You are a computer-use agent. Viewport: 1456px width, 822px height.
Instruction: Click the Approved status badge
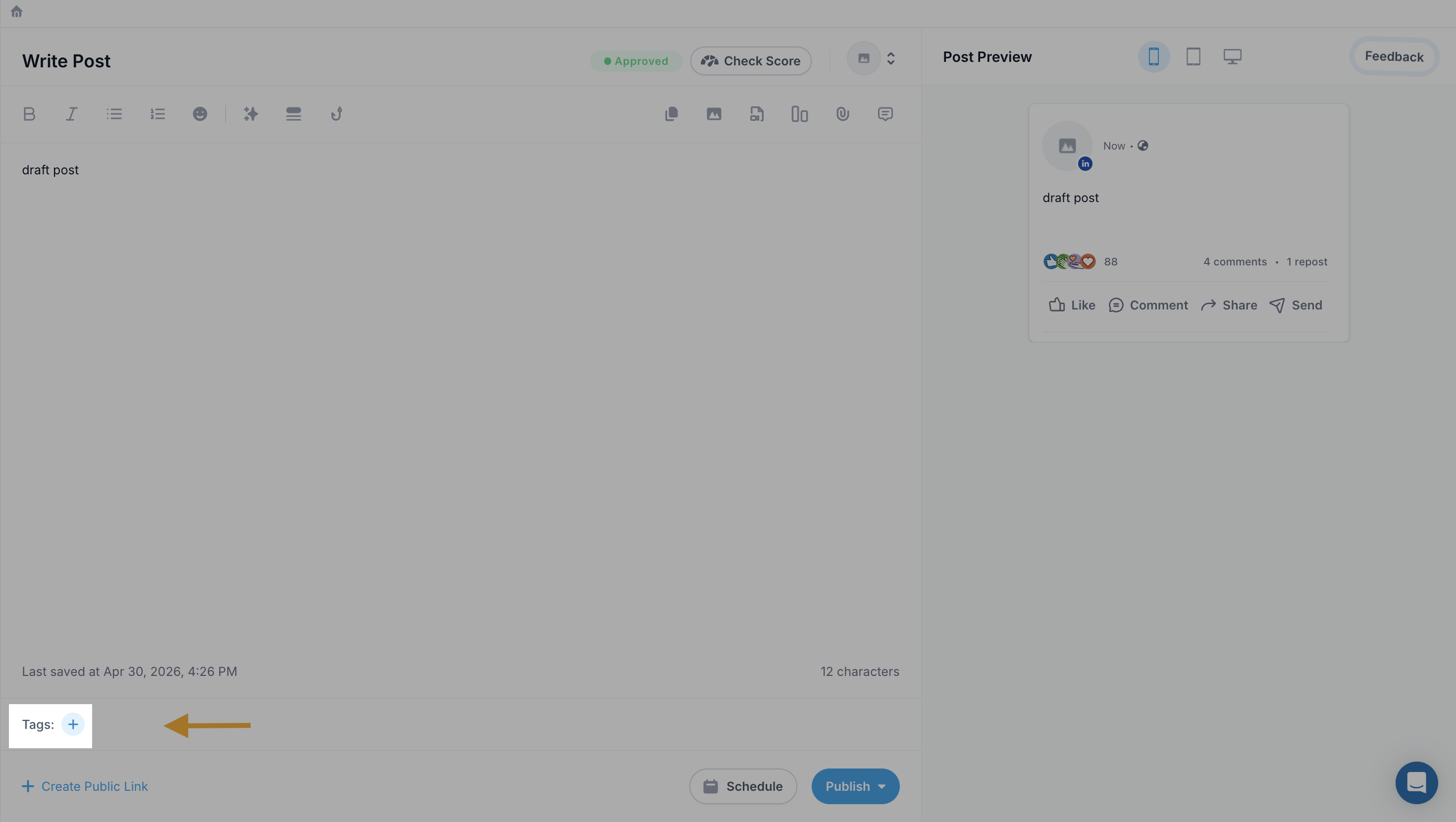click(x=636, y=61)
